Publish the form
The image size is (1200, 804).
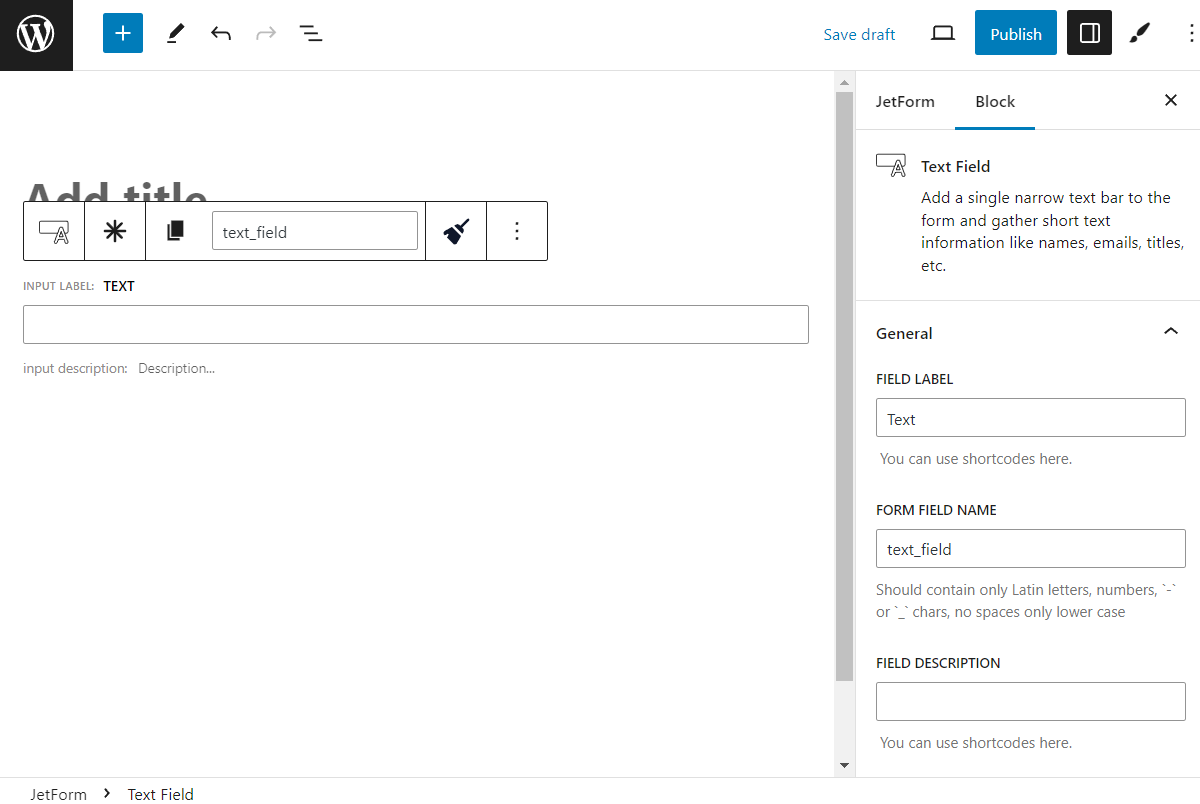1015,33
